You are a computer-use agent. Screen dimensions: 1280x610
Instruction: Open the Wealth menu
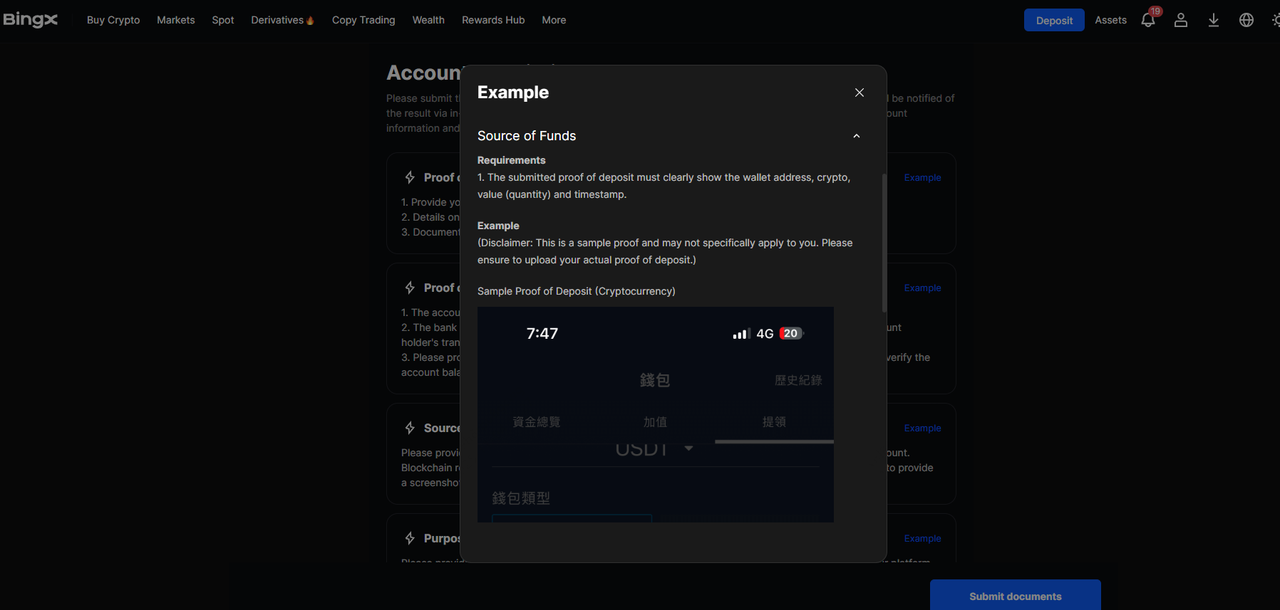click(x=428, y=20)
